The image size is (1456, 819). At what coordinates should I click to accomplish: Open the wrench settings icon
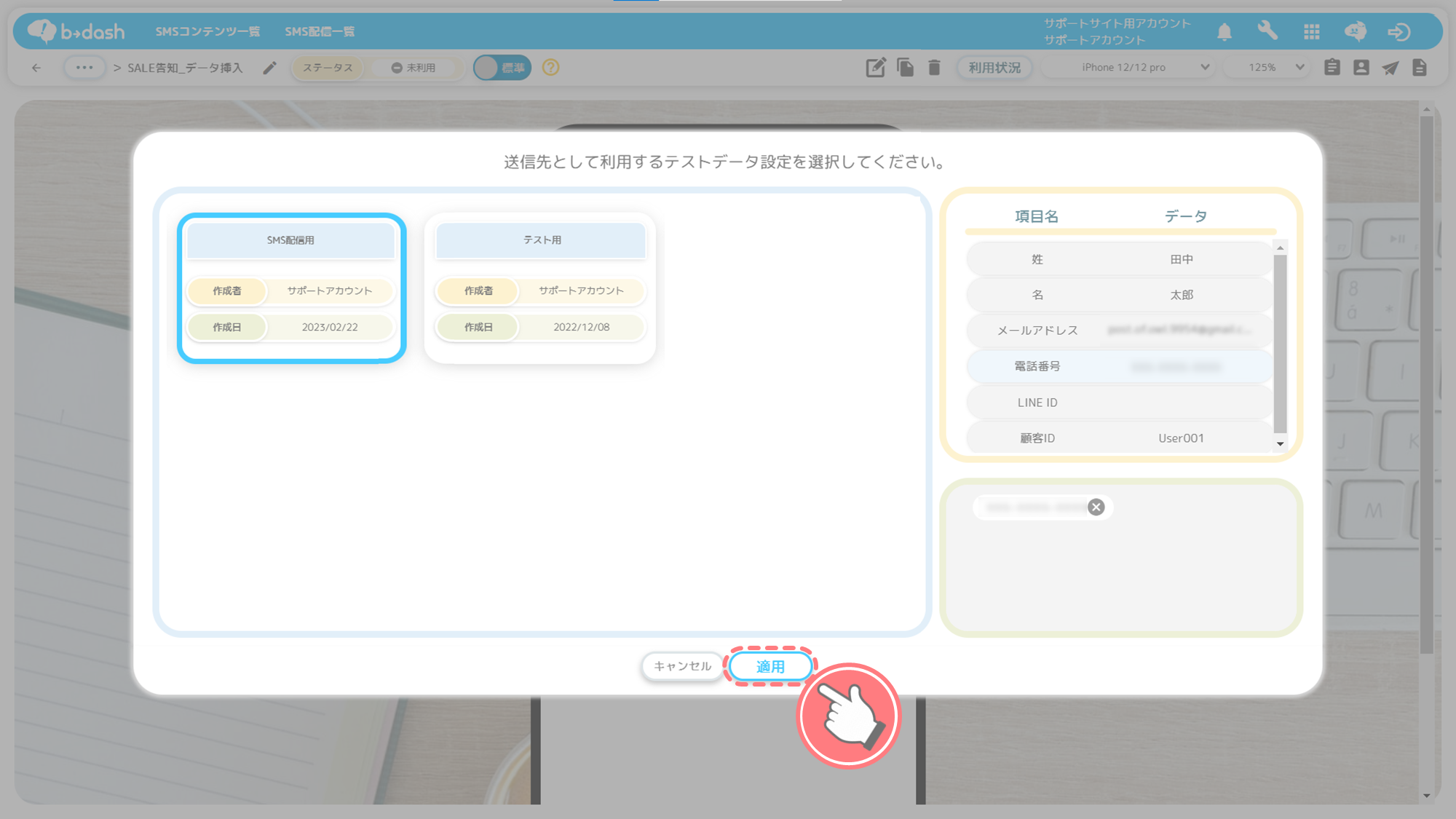pos(1267,31)
